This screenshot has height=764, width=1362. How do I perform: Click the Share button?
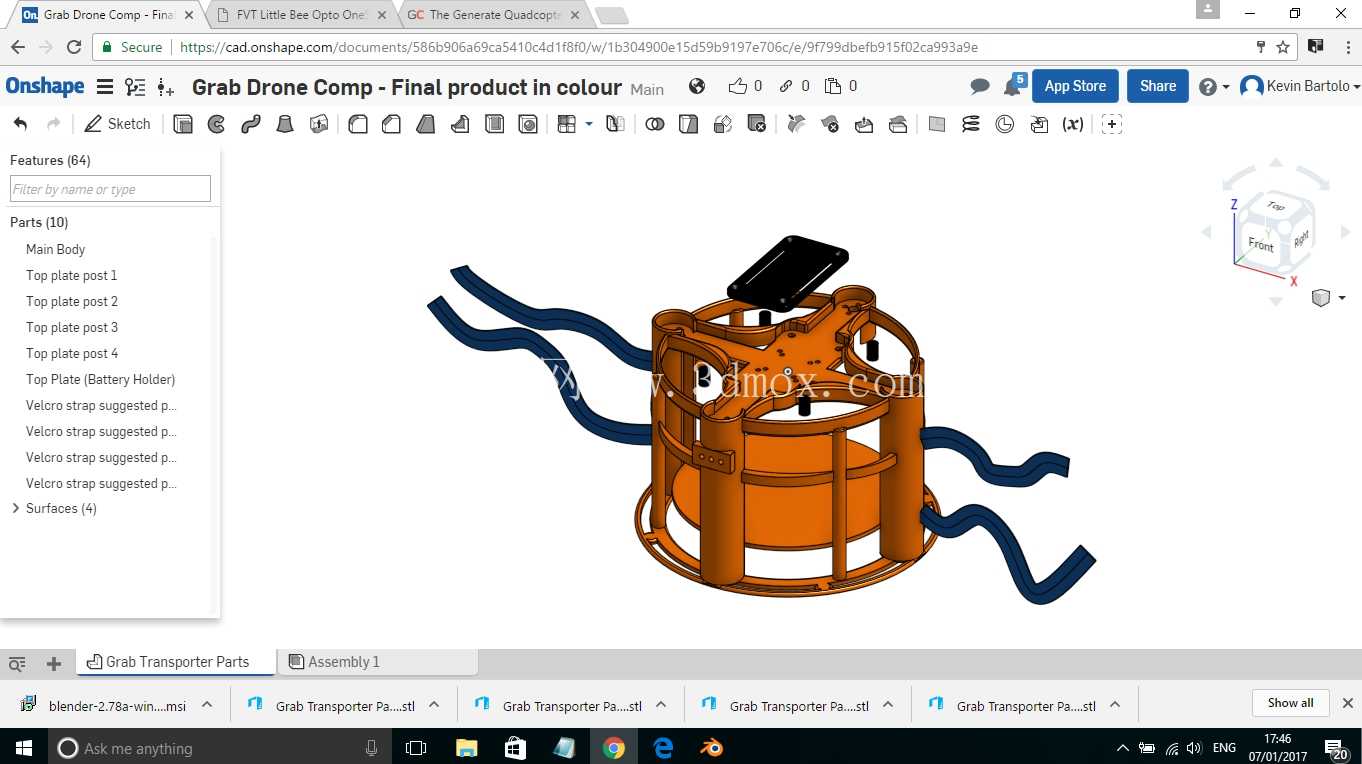[x=1158, y=86]
